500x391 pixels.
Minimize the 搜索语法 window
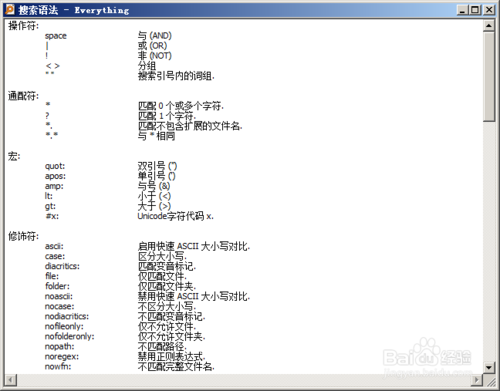coord(462,10)
